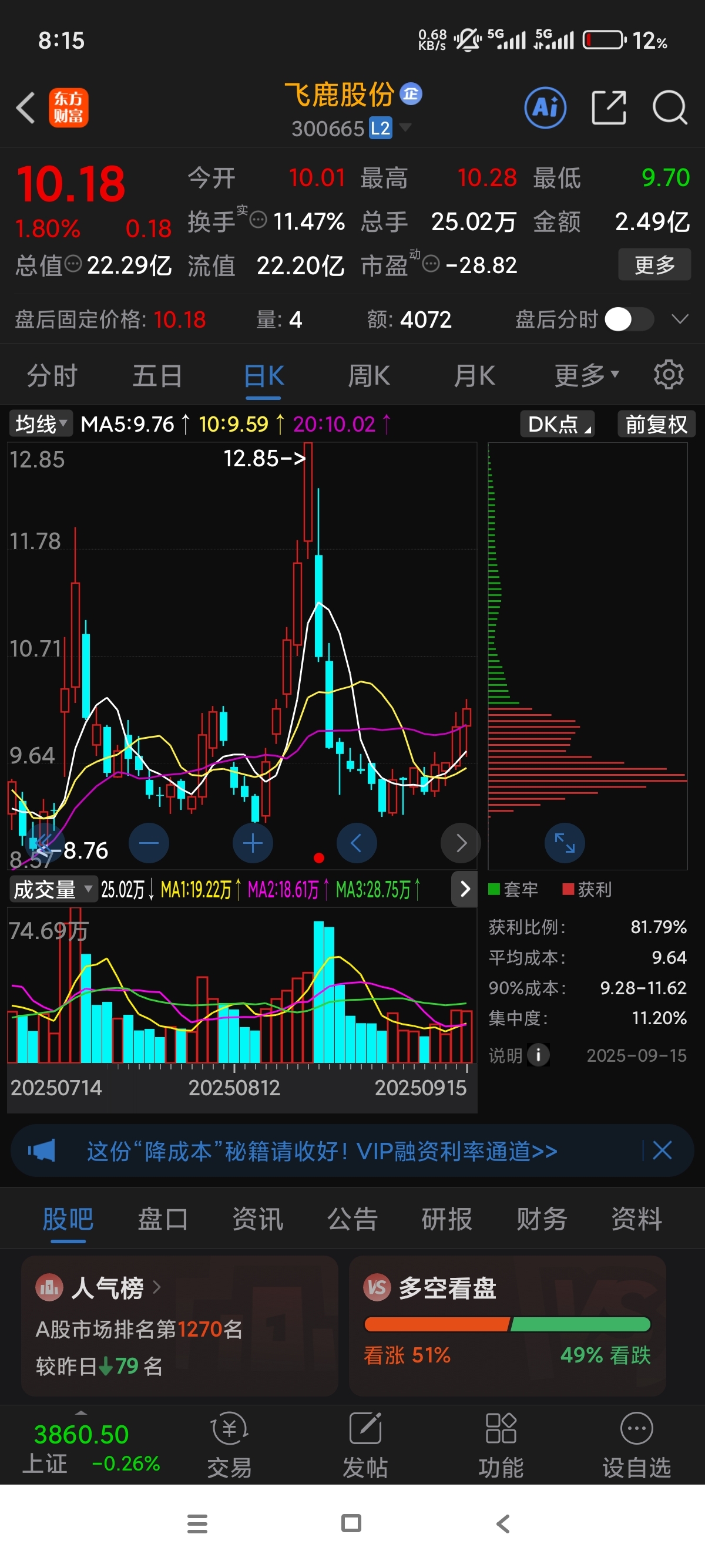Tap the 看涨 51% vote

(407, 1355)
